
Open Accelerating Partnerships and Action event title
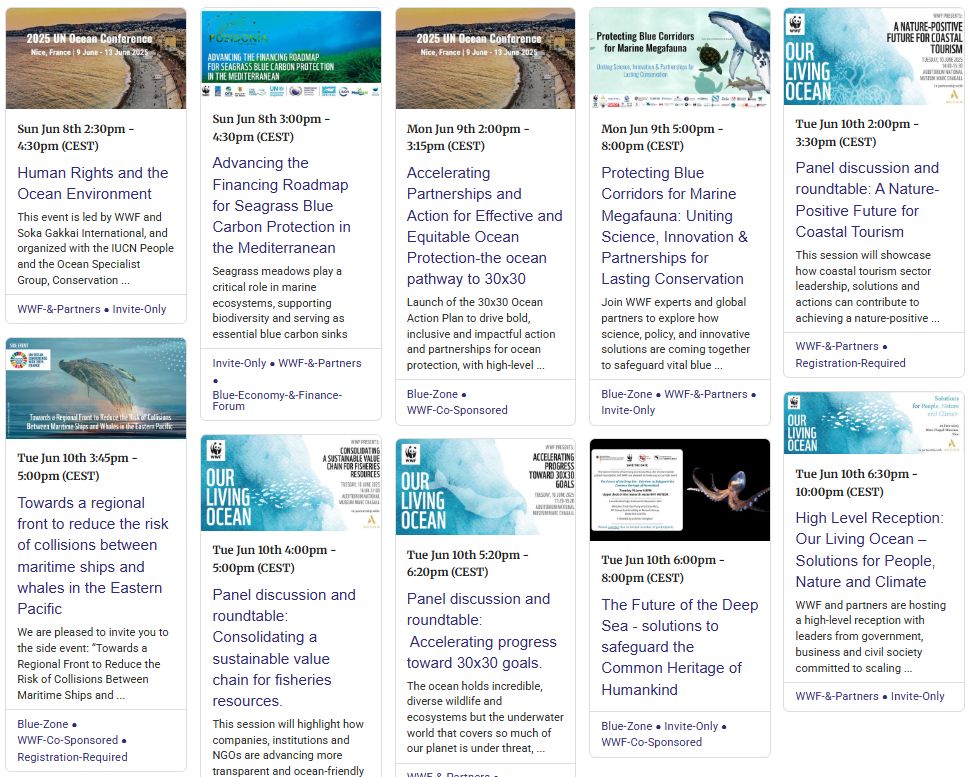pyautogui.click(x=485, y=226)
